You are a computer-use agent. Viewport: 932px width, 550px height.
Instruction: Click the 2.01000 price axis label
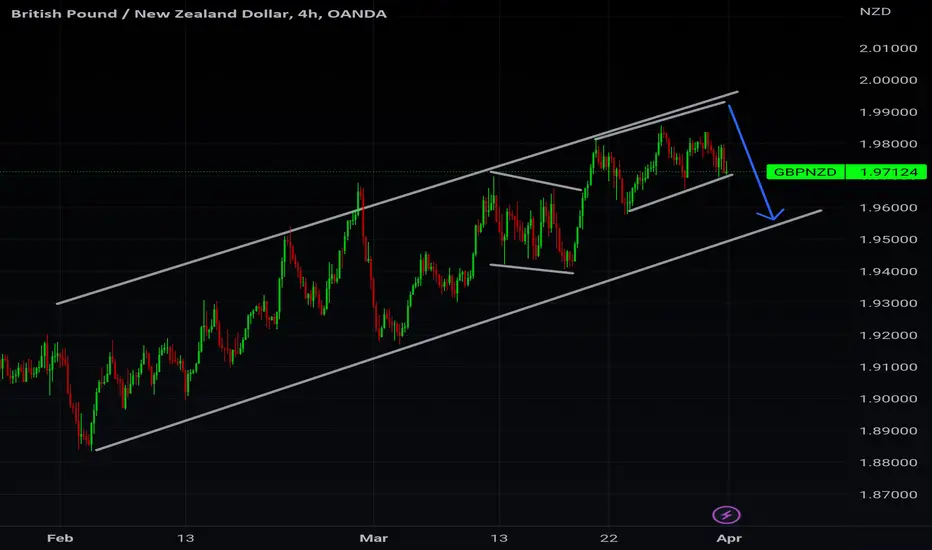tap(888, 49)
